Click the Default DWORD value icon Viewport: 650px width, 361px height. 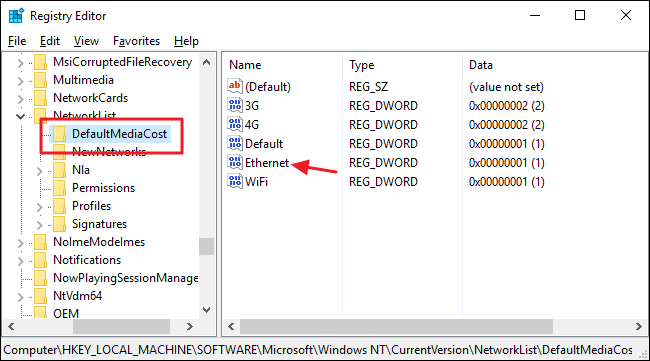click(x=235, y=143)
